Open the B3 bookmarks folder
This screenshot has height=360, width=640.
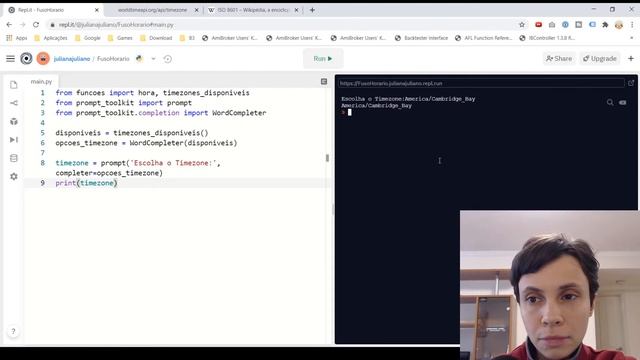[187, 38]
